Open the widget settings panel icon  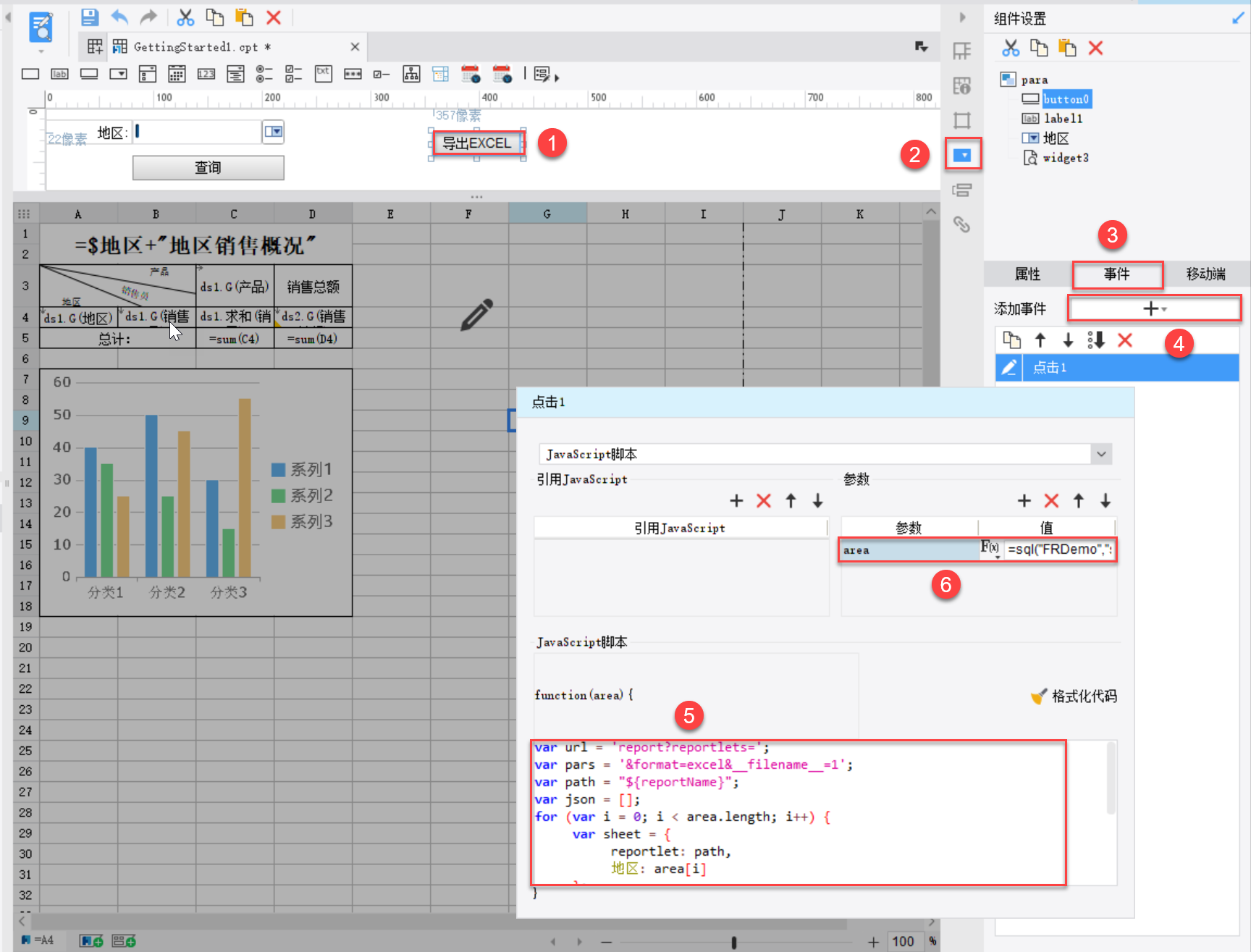tap(962, 155)
